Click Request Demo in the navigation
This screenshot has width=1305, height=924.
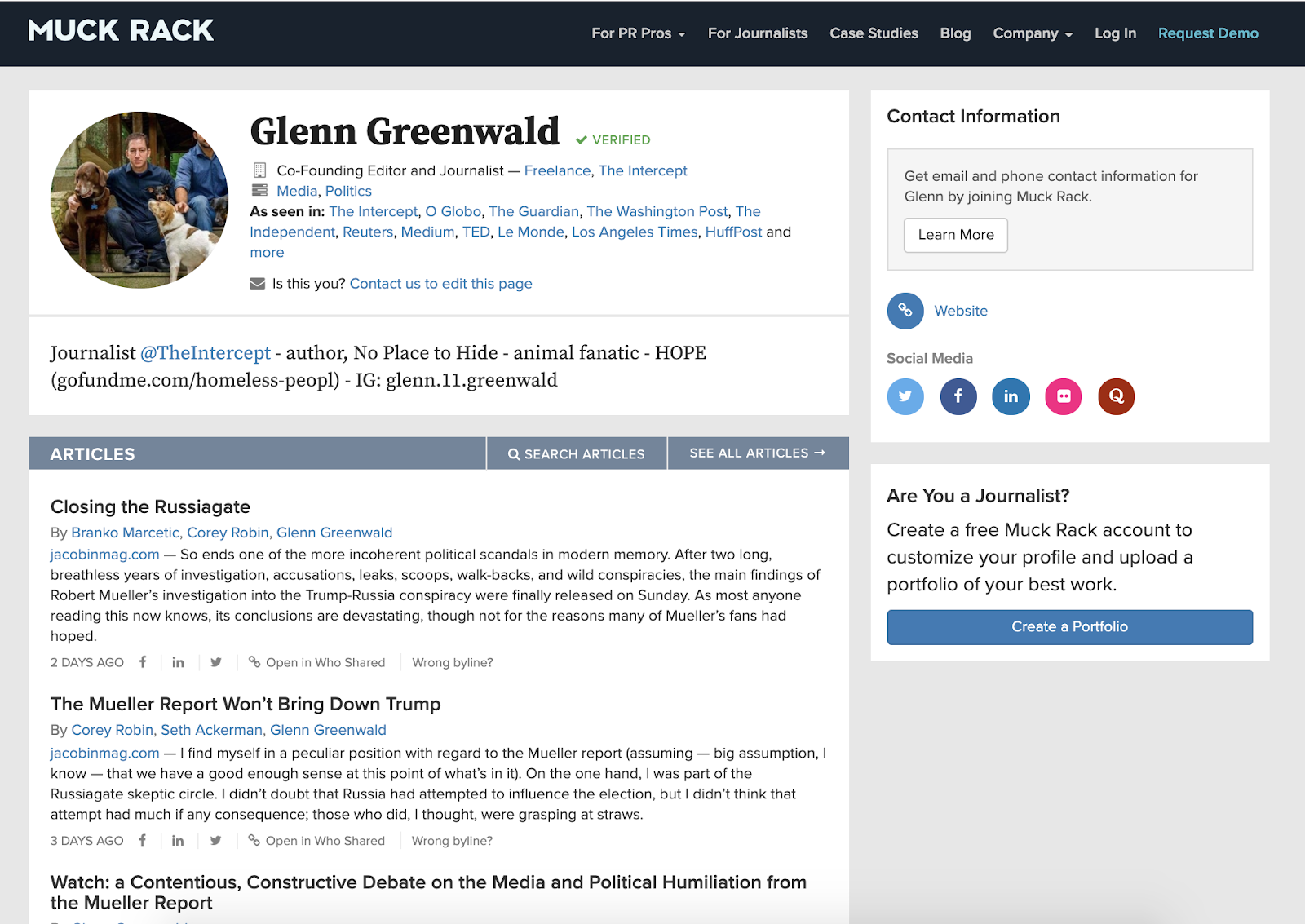coord(1208,33)
